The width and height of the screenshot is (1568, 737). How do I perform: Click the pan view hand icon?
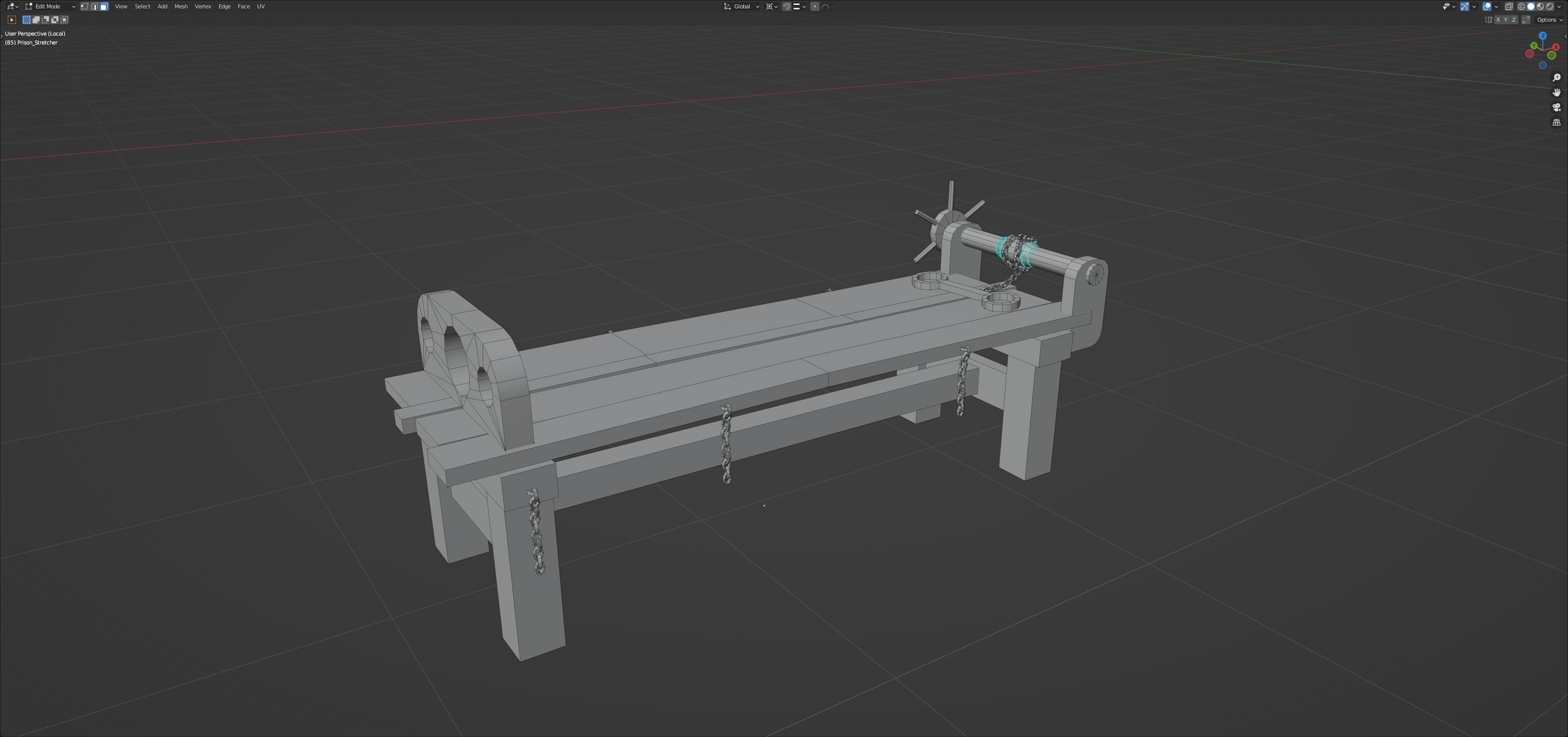click(1557, 92)
